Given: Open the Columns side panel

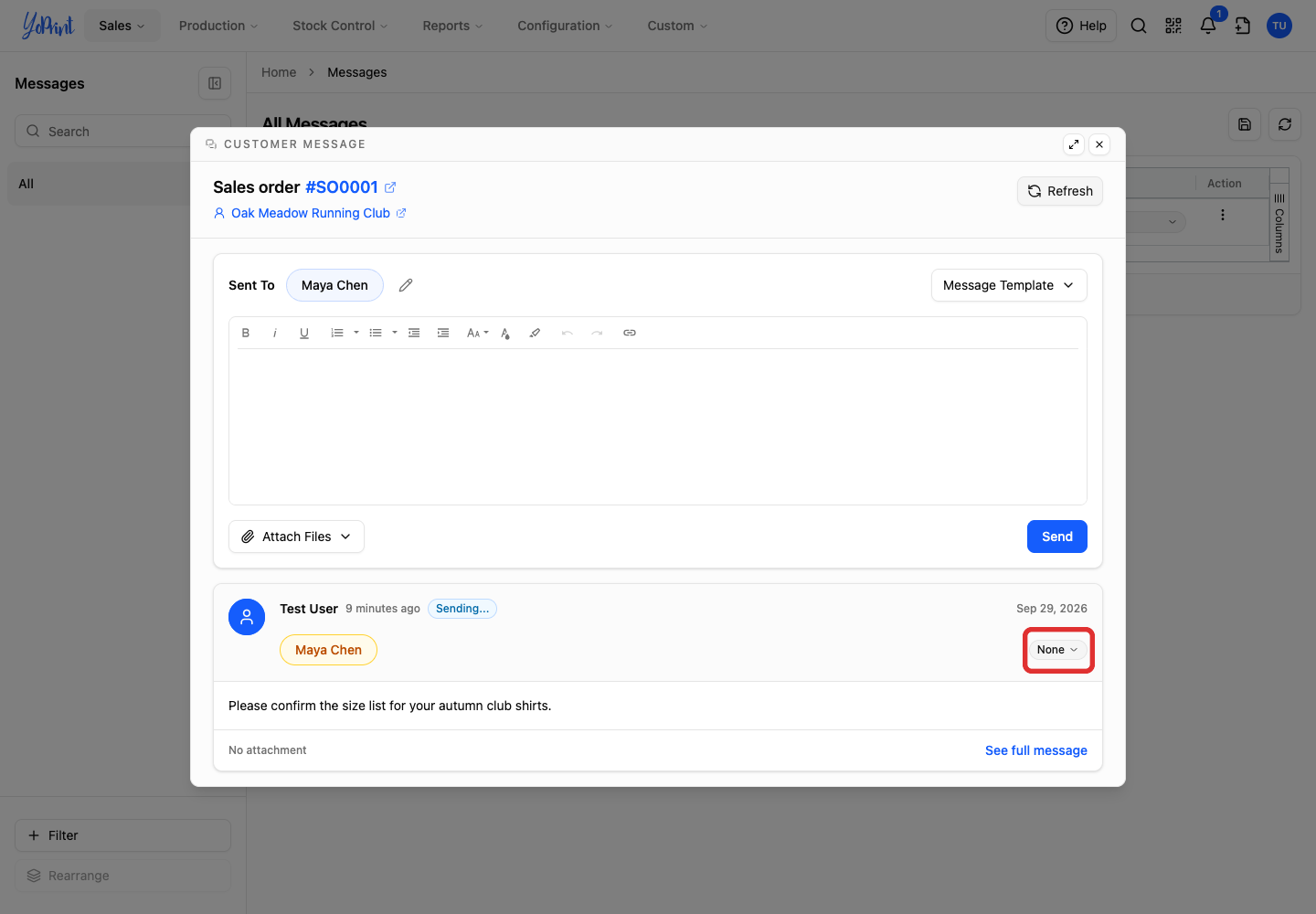Looking at the screenshot, I should [x=1279, y=223].
